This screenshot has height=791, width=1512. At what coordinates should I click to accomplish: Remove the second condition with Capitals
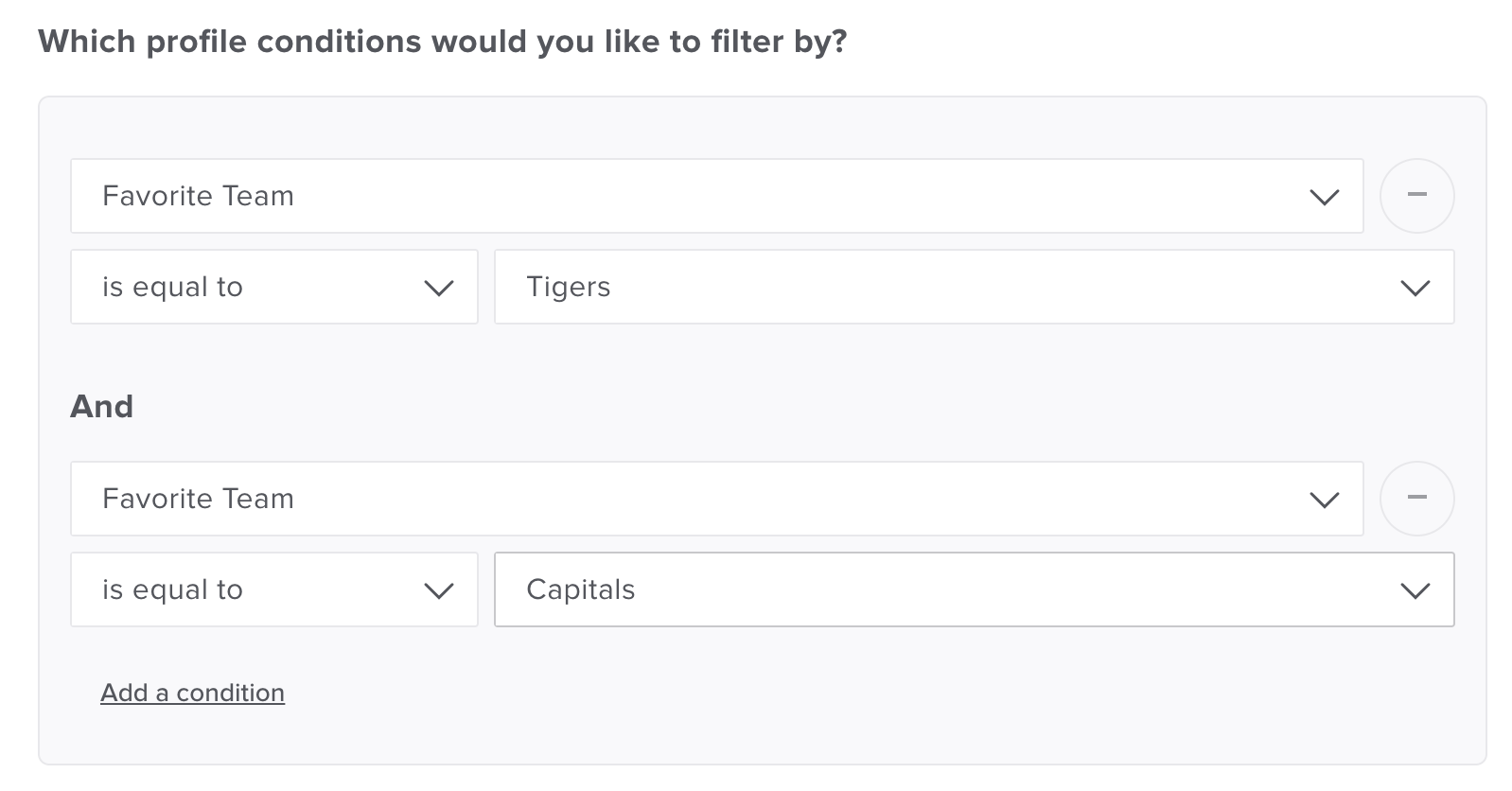(x=1416, y=499)
